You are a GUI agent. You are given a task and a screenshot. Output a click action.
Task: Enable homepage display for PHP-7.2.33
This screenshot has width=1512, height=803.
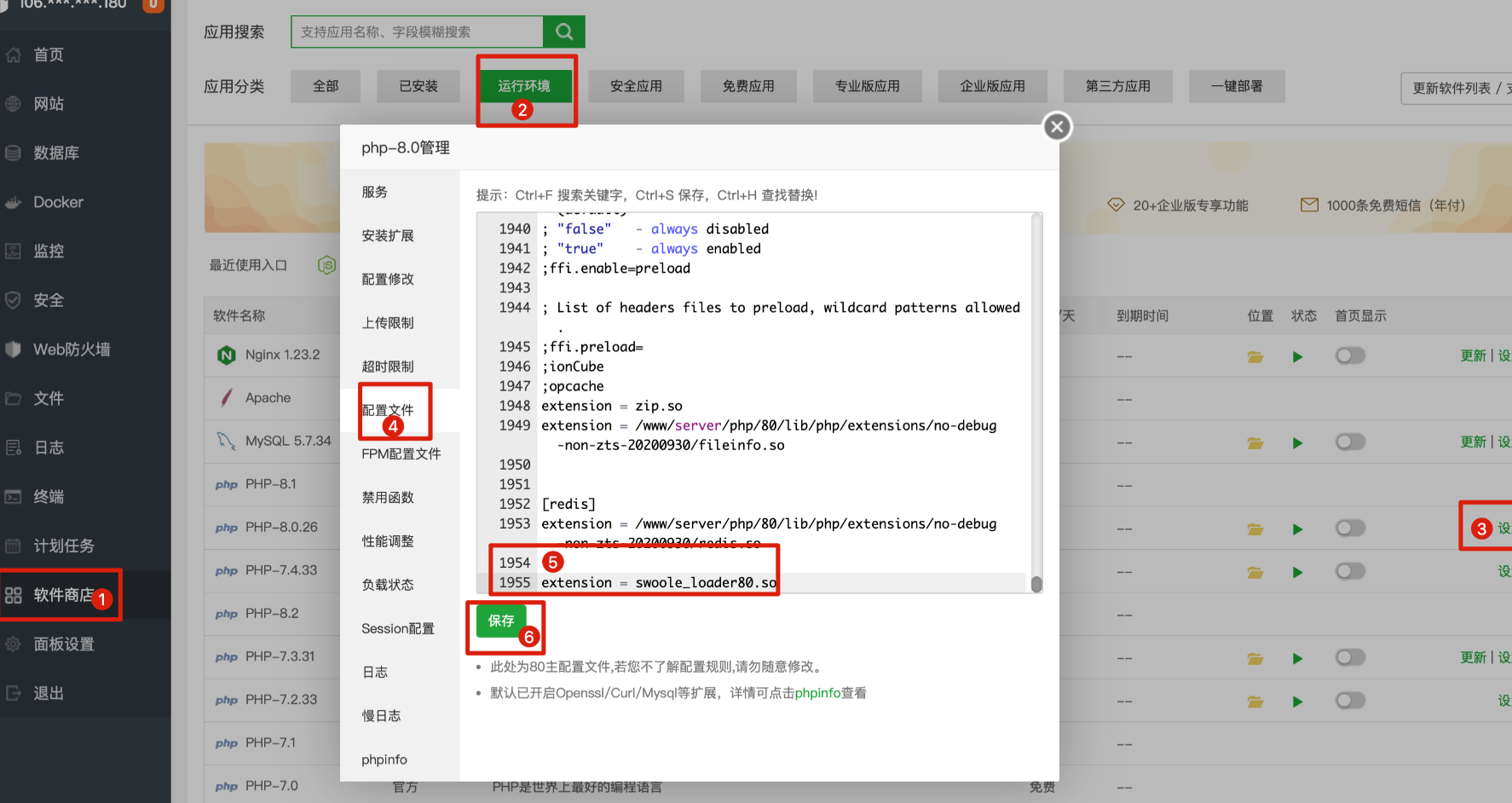pos(1350,701)
